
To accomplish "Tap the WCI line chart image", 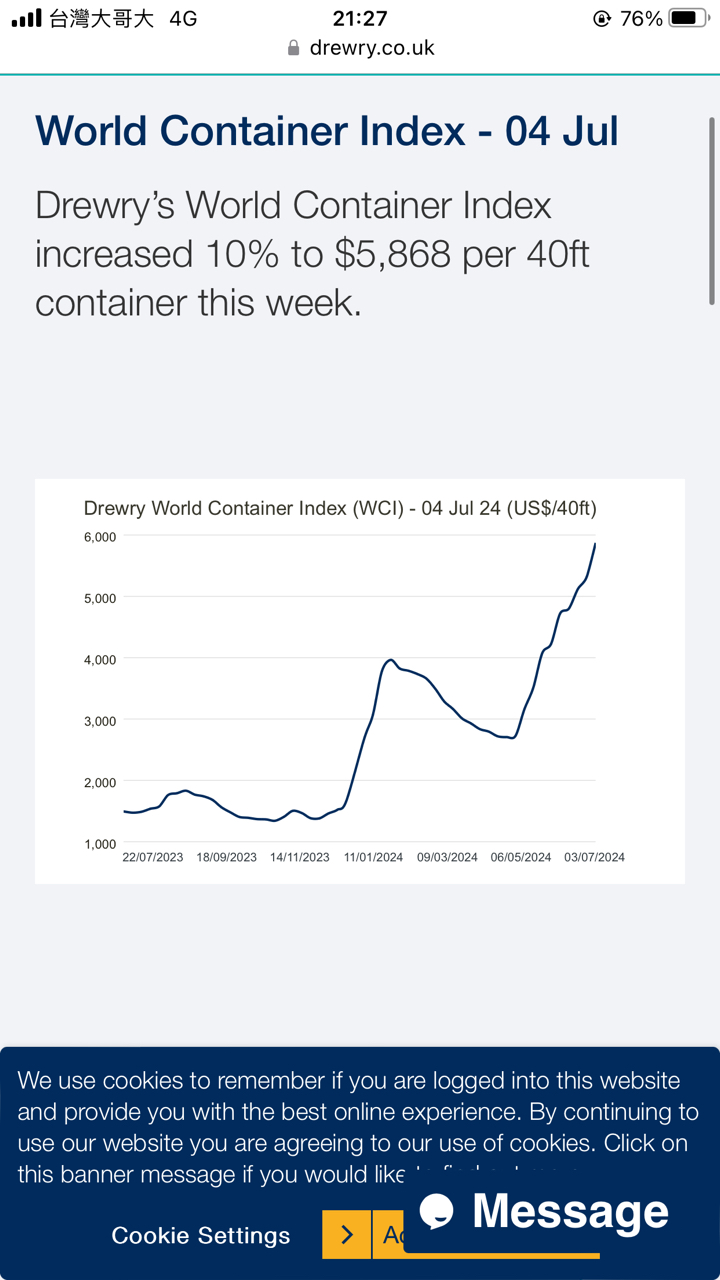I will tap(360, 690).
